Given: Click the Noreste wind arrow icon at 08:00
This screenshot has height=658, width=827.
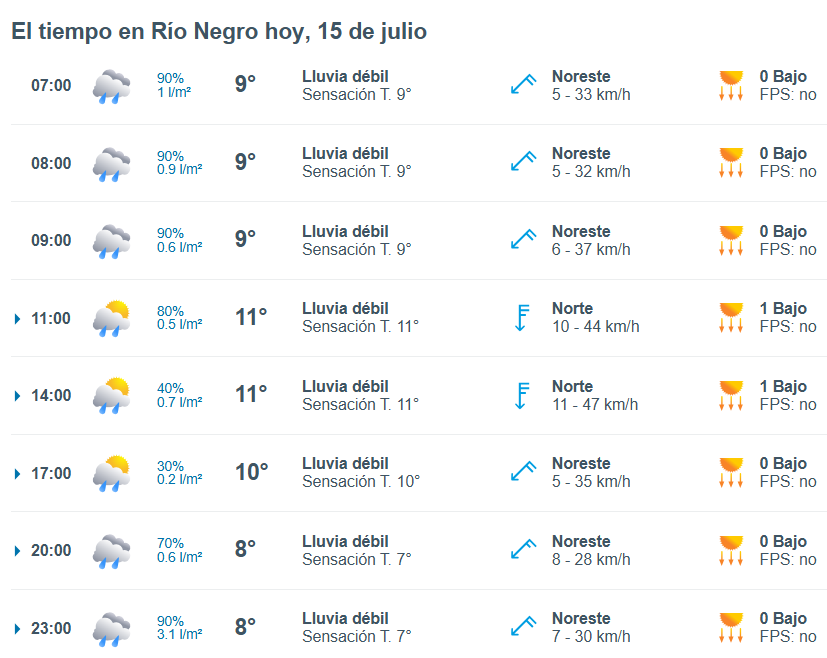Looking at the screenshot, I should (523, 161).
